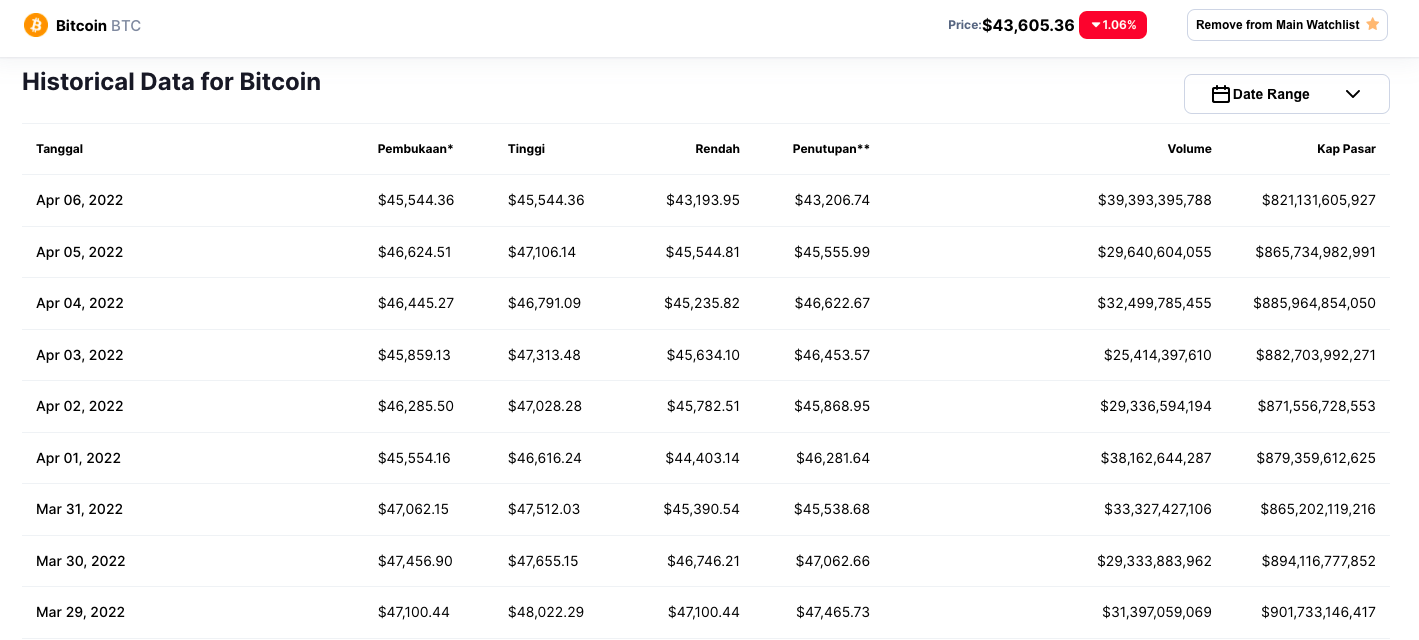The width and height of the screenshot is (1419, 640).
Task: Click the Historical Data for Bitcoin heading
Action: coord(171,82)
